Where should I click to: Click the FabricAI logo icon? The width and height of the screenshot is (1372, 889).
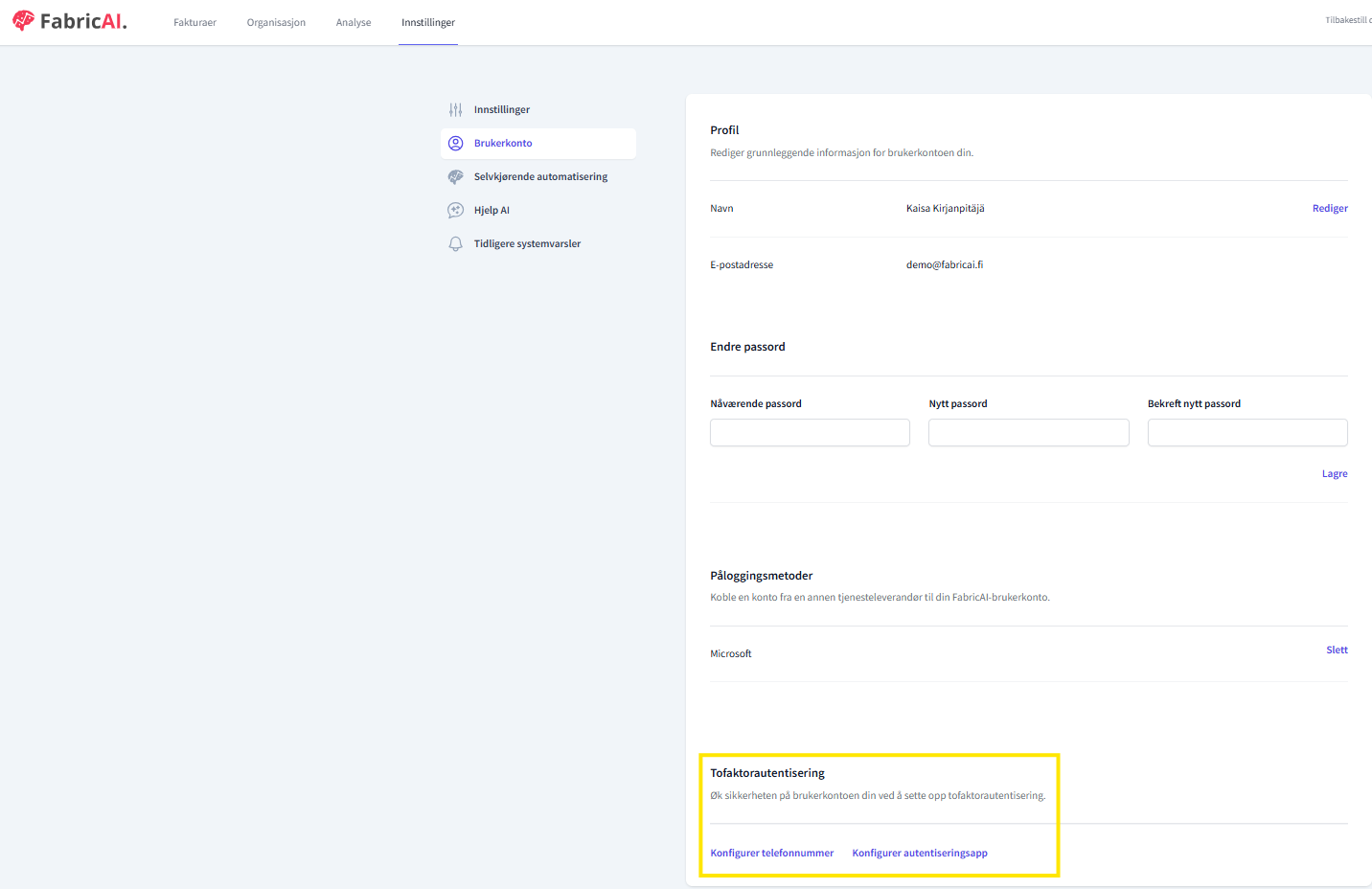click(x=23, y=20)
